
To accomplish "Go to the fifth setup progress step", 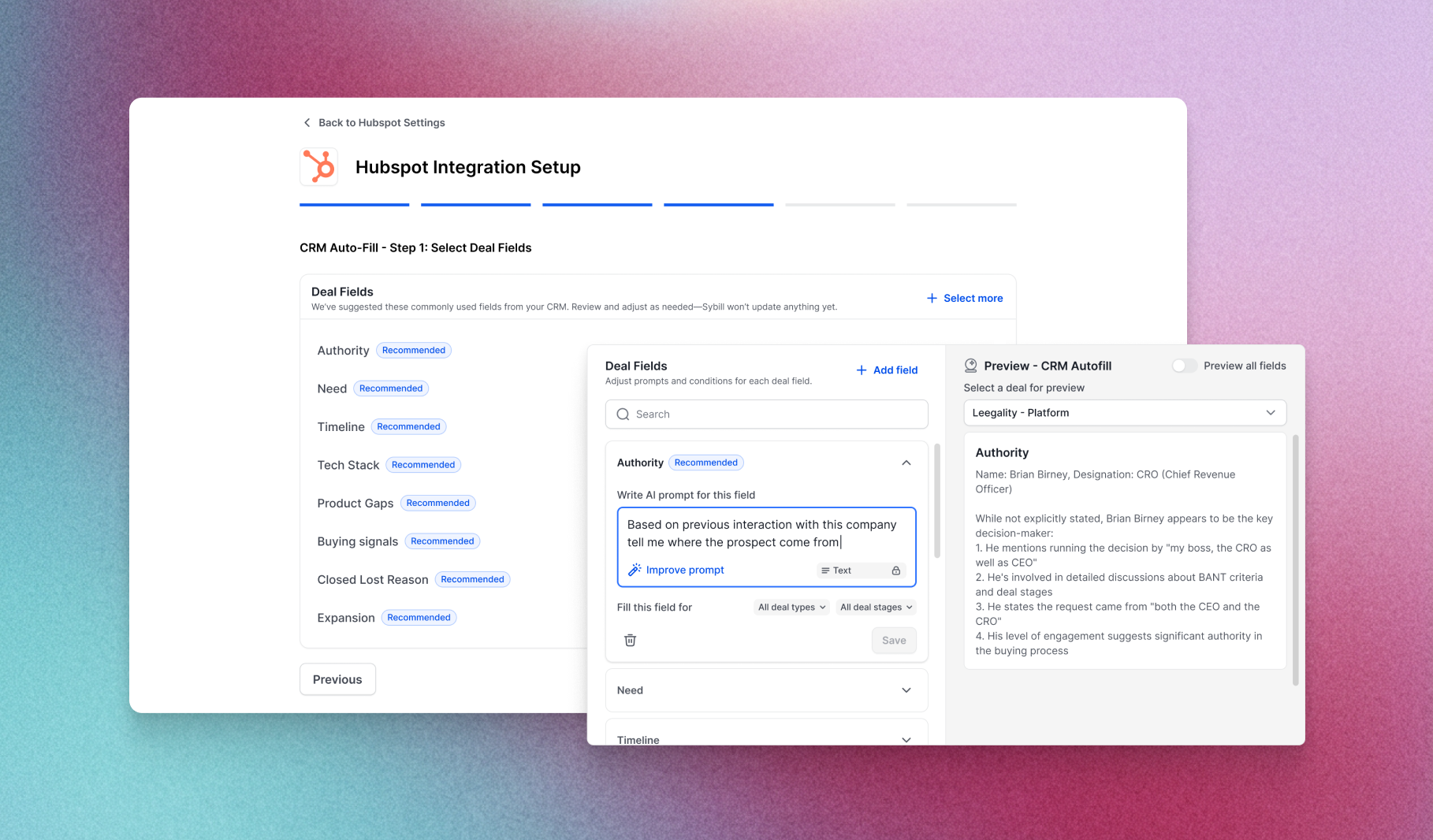I will [x=840, y=205].
